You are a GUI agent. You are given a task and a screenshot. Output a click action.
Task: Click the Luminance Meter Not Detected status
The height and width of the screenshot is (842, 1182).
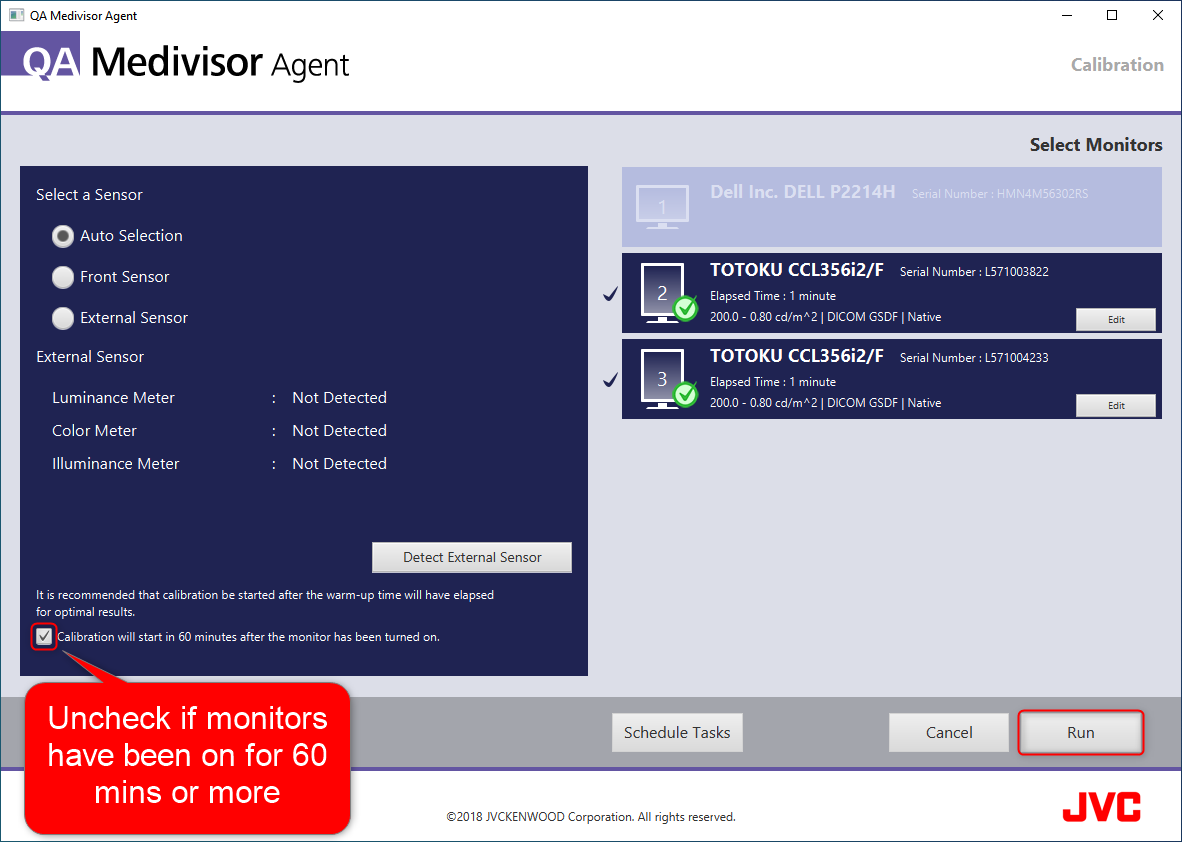pyautogui.click(x=339, y=397)
